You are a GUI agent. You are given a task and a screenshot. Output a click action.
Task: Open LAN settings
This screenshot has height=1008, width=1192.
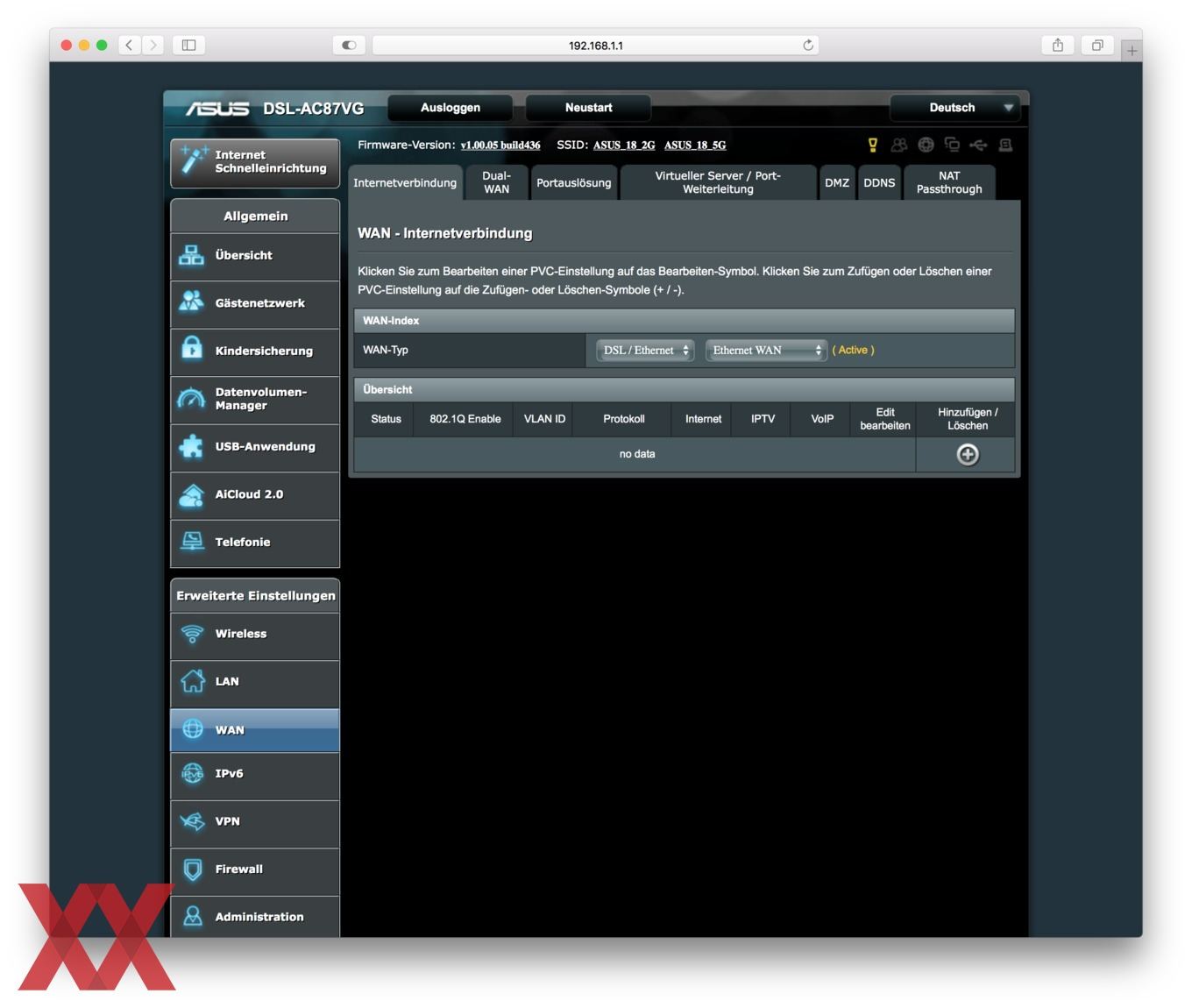[x=255, y=682]
